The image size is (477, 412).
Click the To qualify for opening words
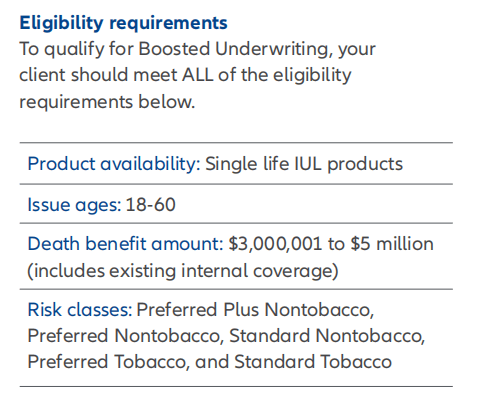tap(77, 49)
